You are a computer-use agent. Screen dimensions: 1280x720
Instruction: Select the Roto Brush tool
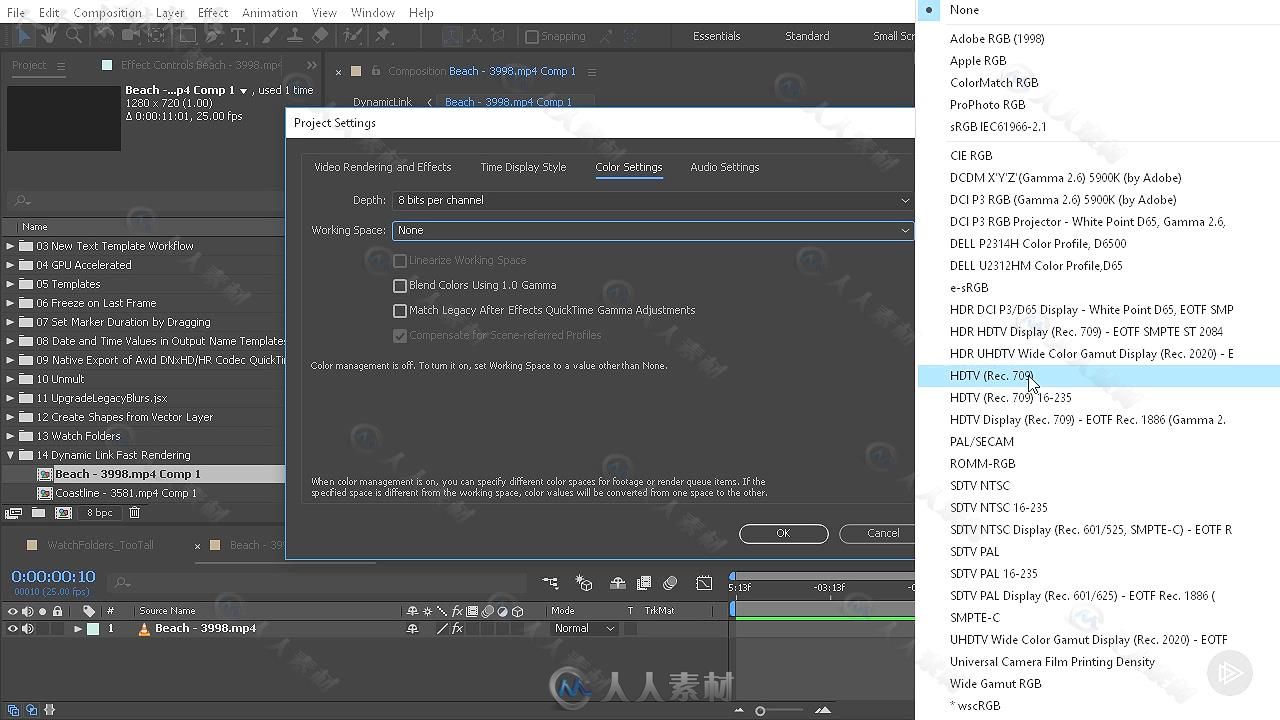point(351,36)
